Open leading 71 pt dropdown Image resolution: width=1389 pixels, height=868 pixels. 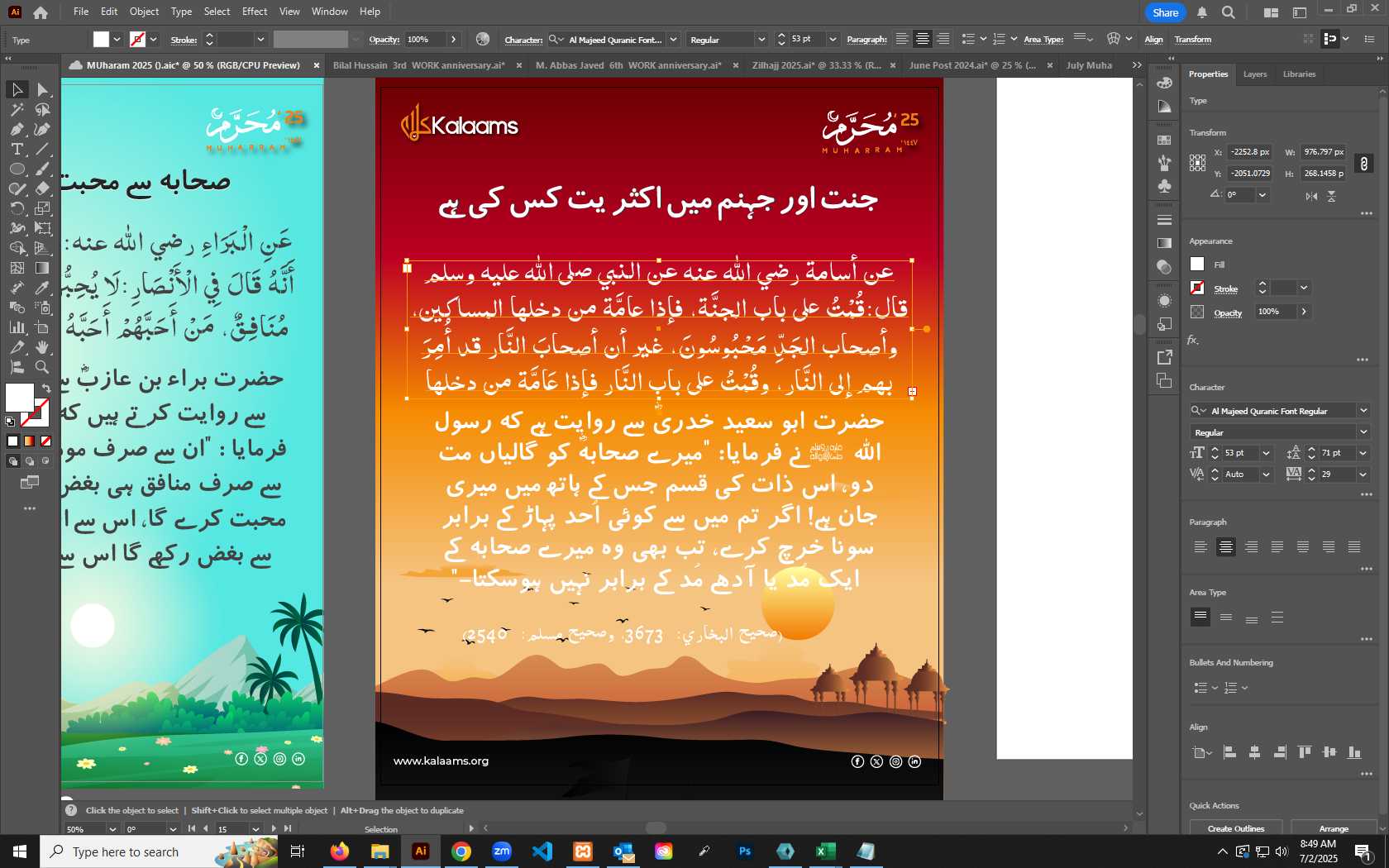(1363, 453)
